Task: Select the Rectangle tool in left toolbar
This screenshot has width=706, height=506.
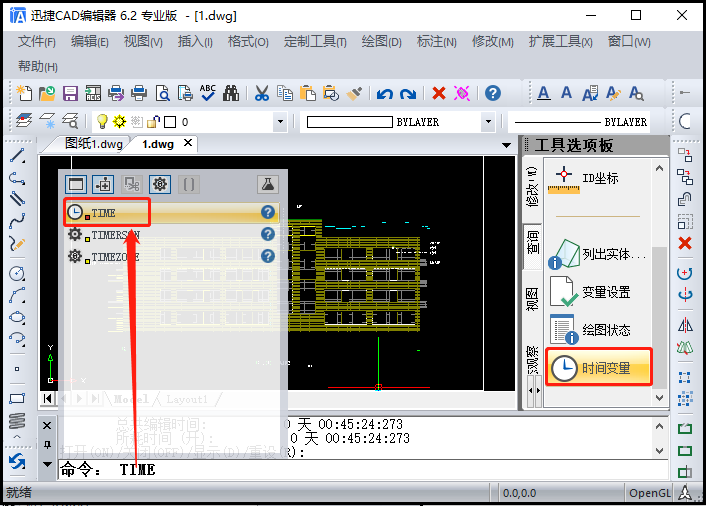Action: (x=17, y=398)
